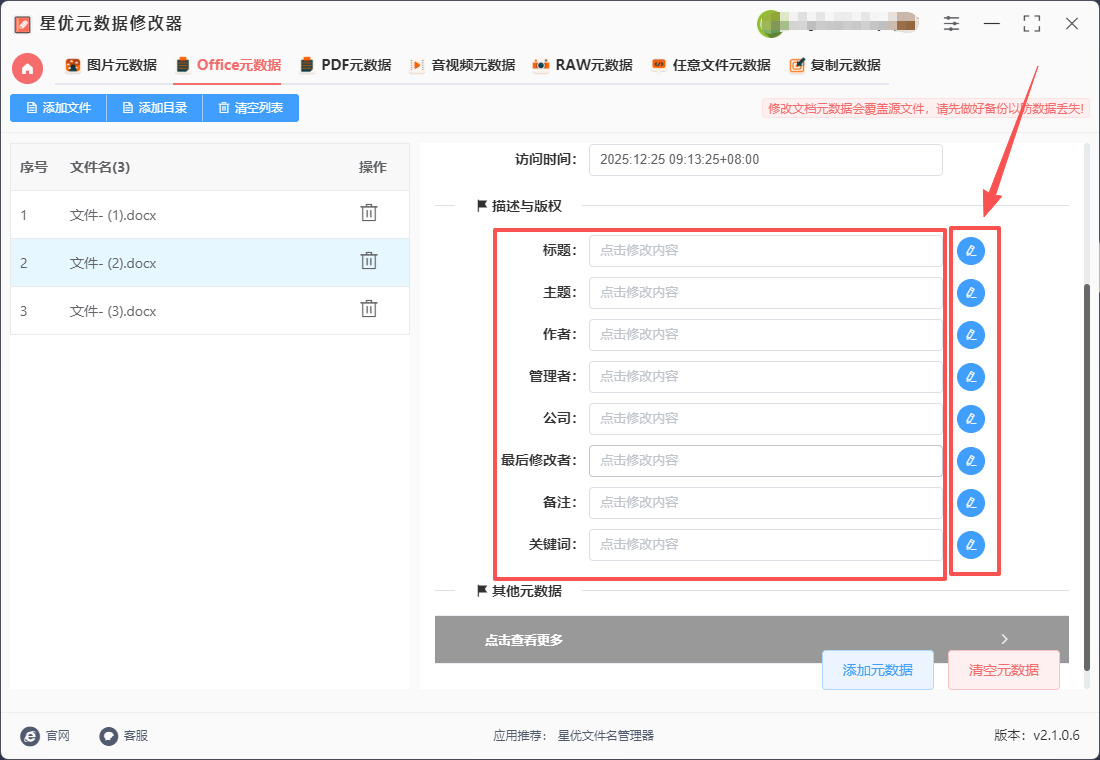Click the 备注 input field
Screen dimensions: 1100x760
tap(765, 503)
